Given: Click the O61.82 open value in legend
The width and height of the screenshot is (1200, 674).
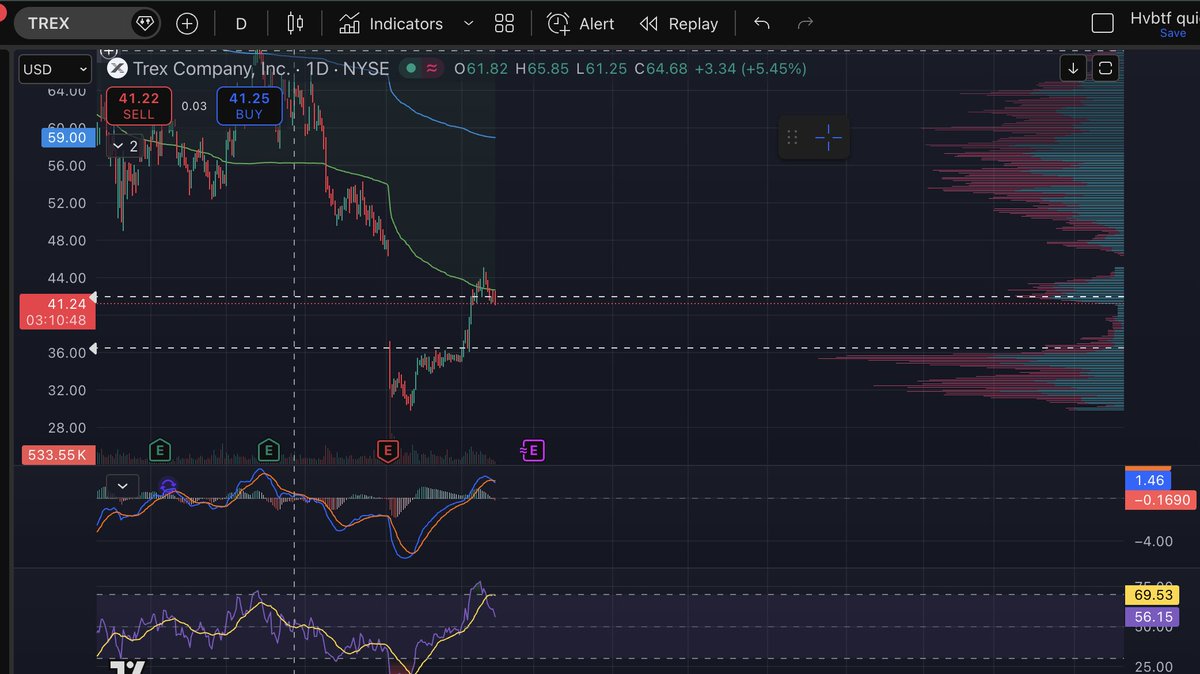Looking at the screenshot, I should pos(480,68).
